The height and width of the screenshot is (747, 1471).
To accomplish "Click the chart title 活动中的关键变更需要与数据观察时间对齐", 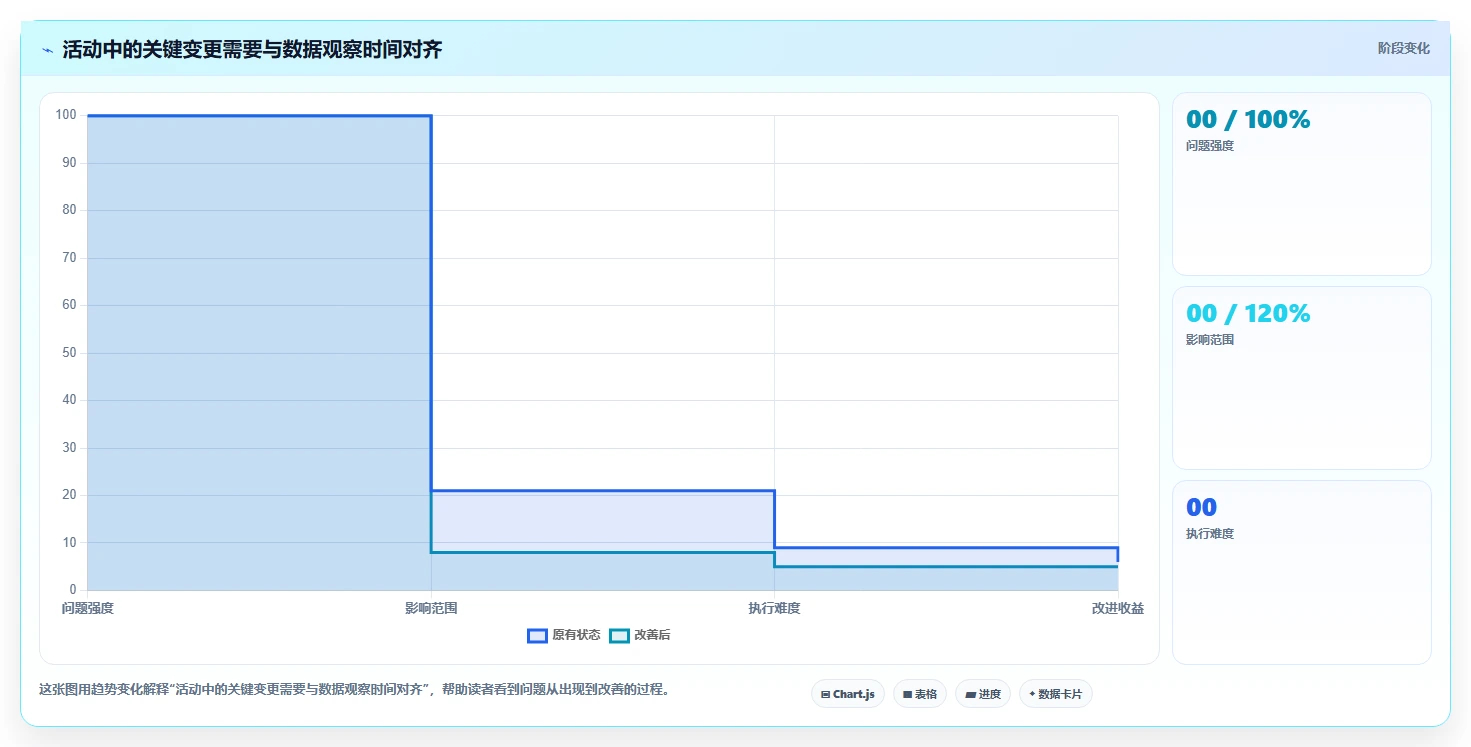I will coord(252,50).
